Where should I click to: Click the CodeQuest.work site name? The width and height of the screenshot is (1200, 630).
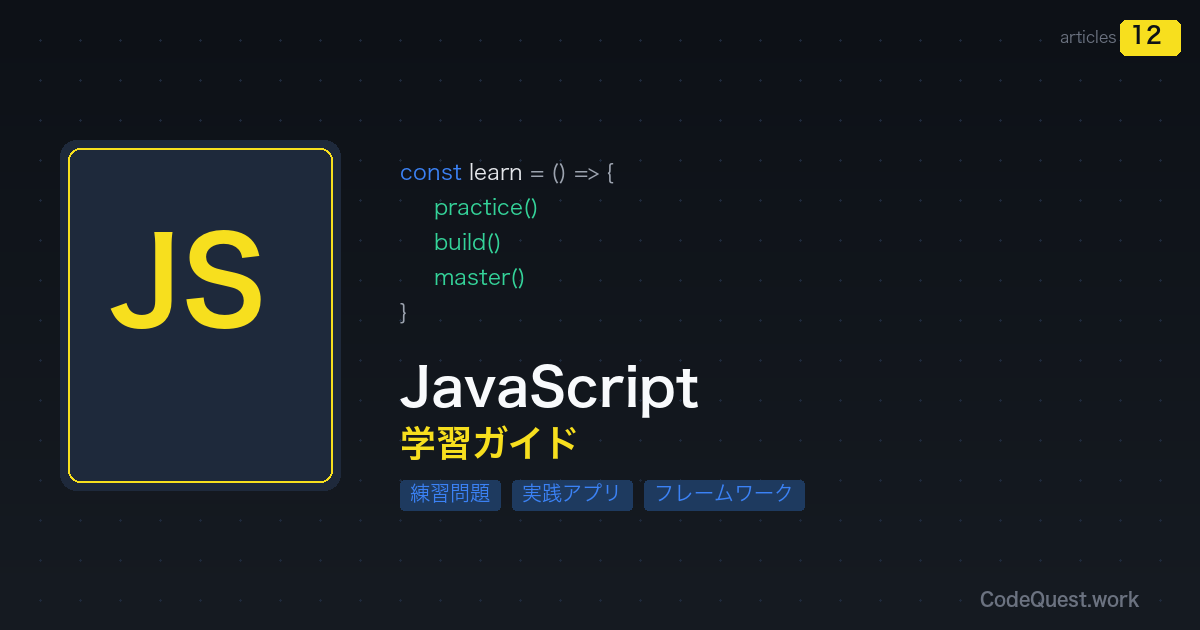(1059, 600)
